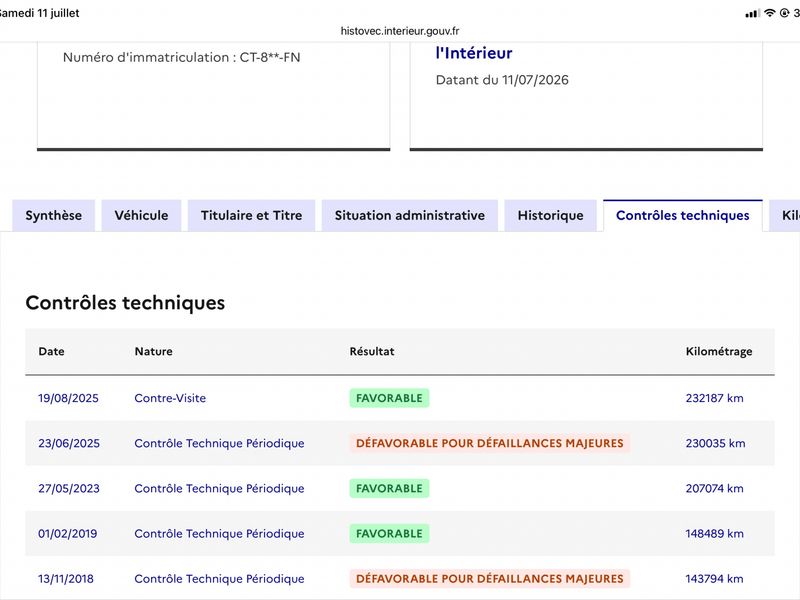800x600 pixels.
Task: Click the Résultat column header
Action: click(372, 351)
